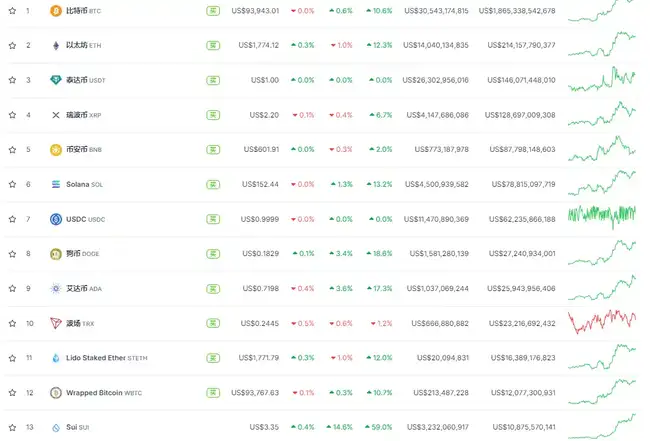This screenshot has height=441, width=650.
Task: Click the yellow BNB coin icon
Action: [x=56, y=150]
